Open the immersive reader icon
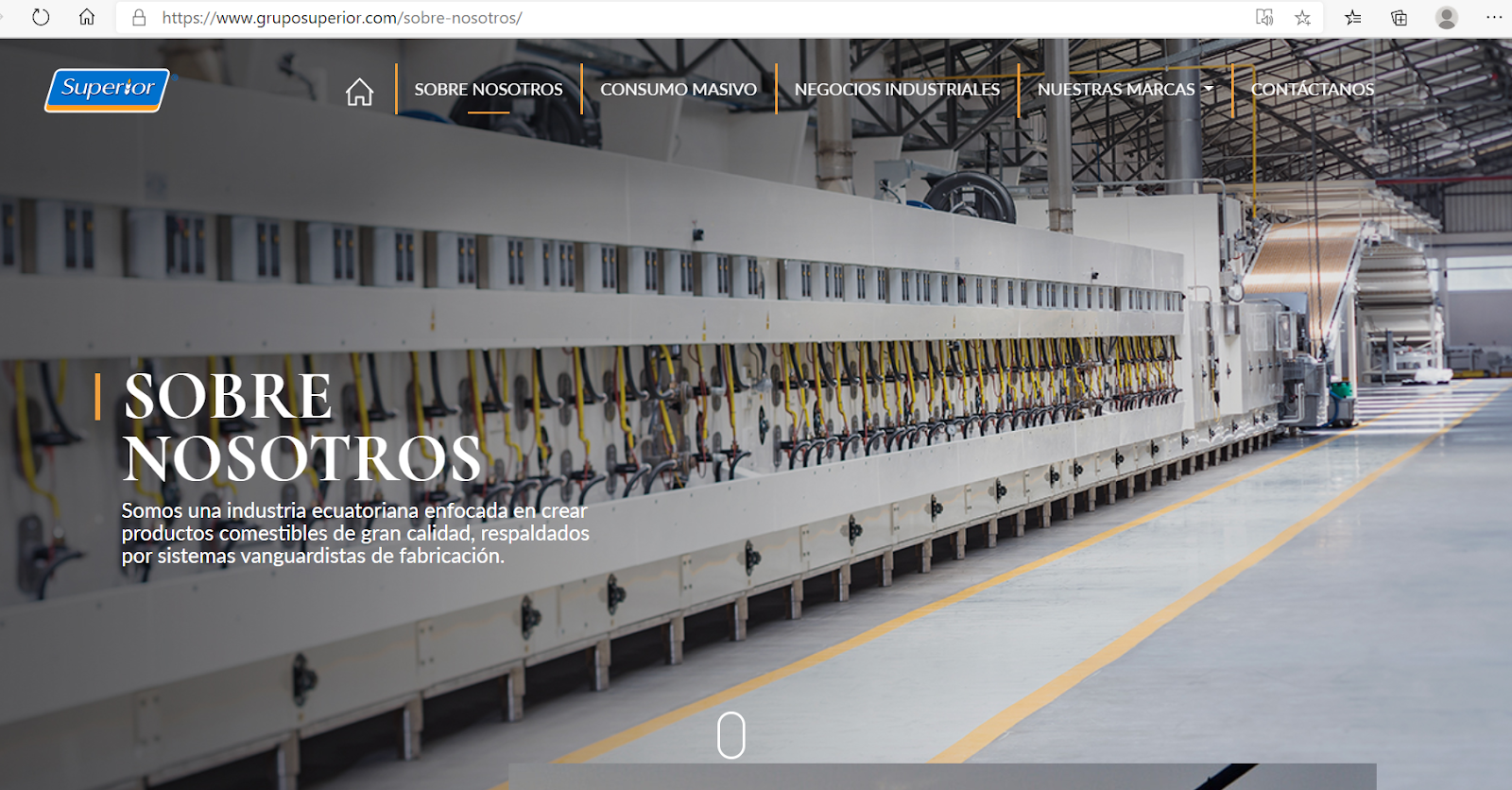The height and width of the screenshot is (790, 1512). click(1264, 18)
